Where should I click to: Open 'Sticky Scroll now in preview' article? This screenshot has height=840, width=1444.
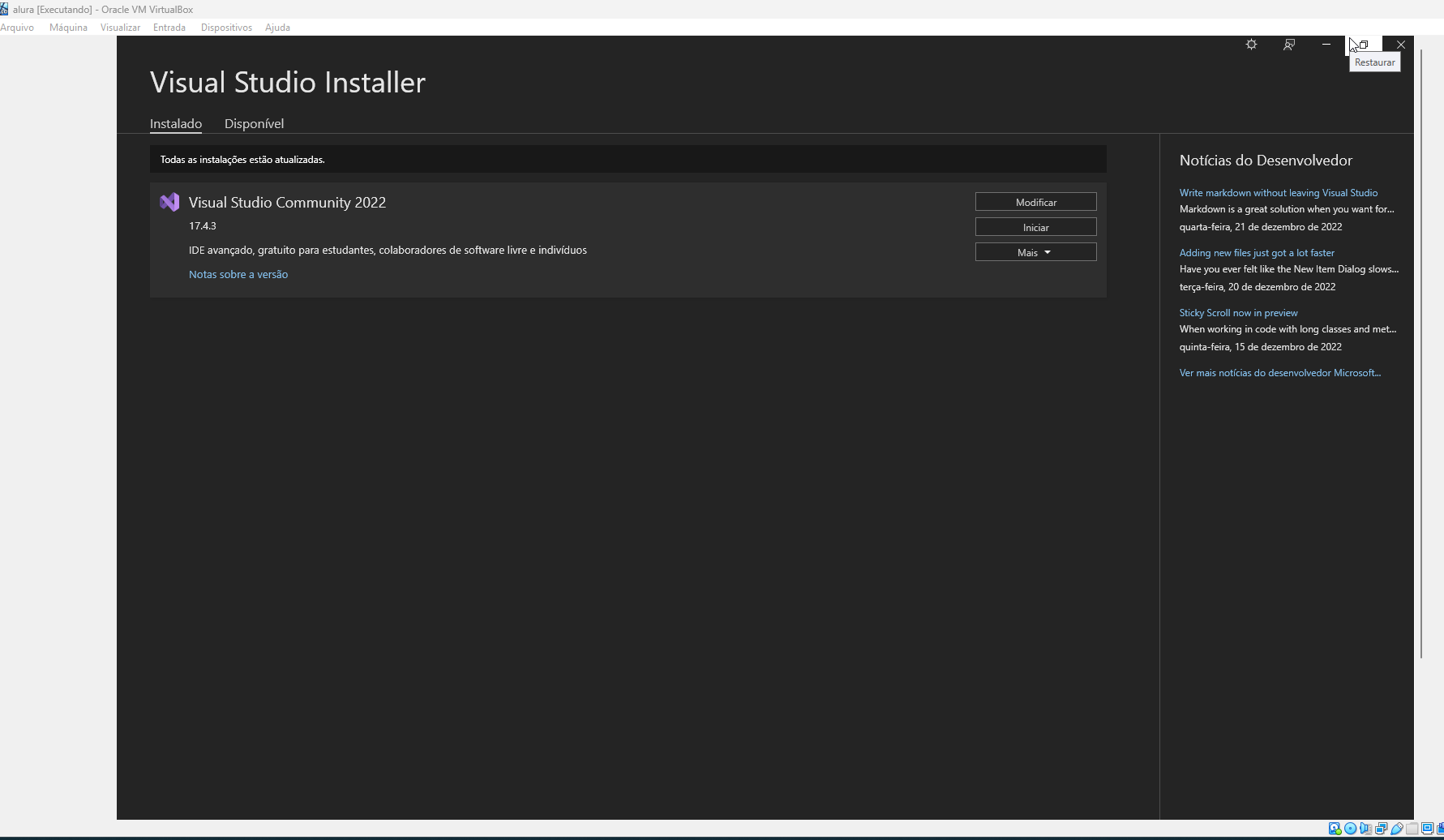1238,313
